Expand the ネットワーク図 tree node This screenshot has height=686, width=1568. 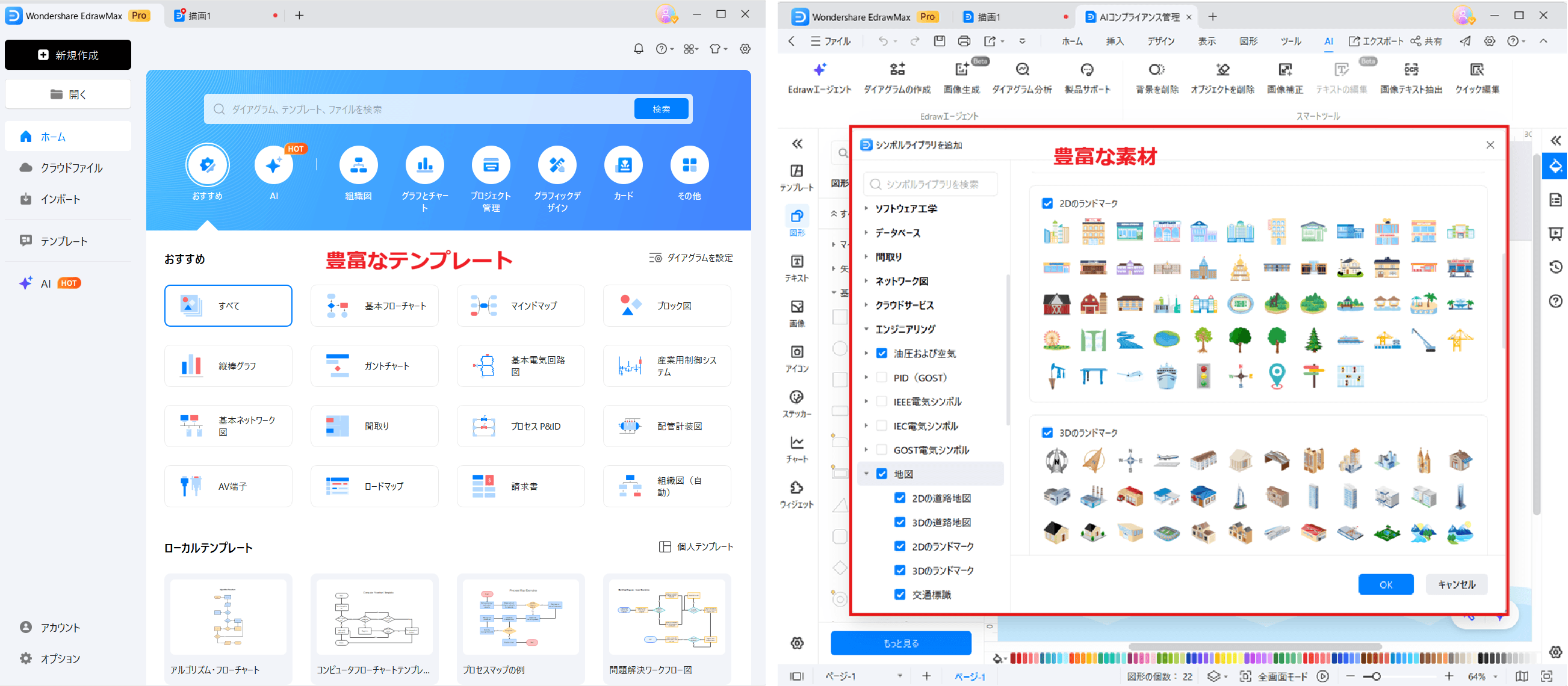point(866,280)
